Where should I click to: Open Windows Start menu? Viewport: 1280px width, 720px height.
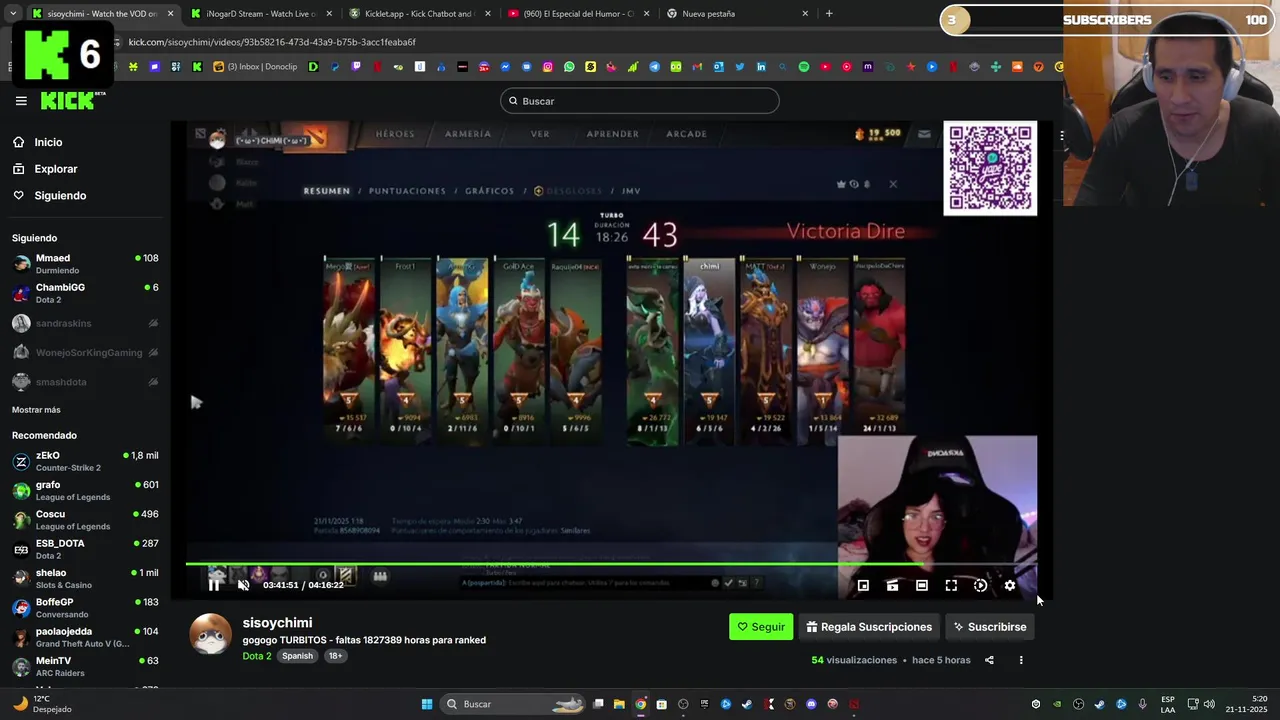click(x=427, y=704)
